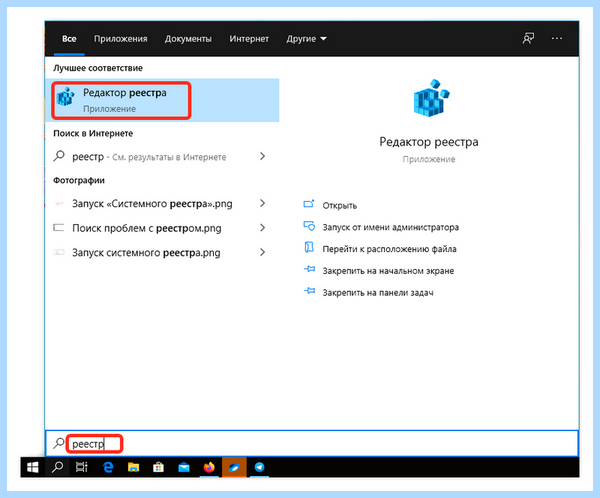Click the large Registry Editor cubes icon
The width and height of the screenshot is (600, 498).
431,98
